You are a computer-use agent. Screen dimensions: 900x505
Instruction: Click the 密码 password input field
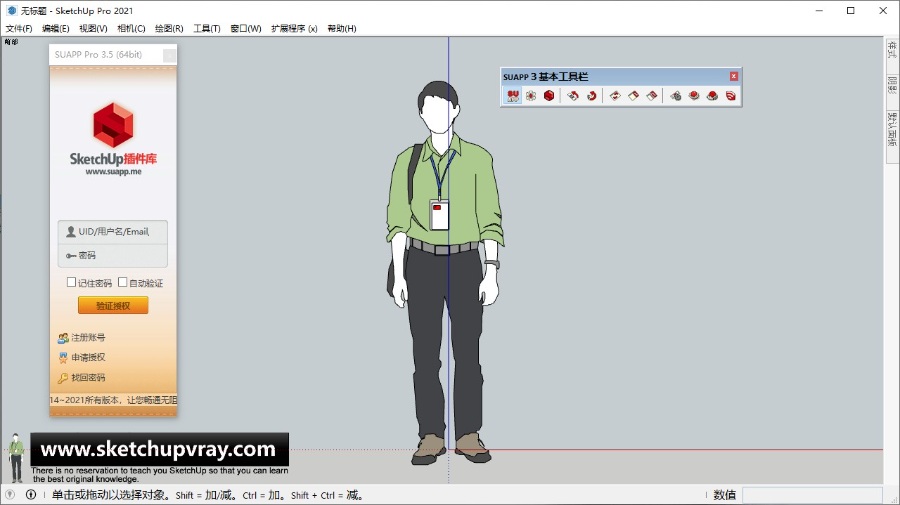[113, 256]
